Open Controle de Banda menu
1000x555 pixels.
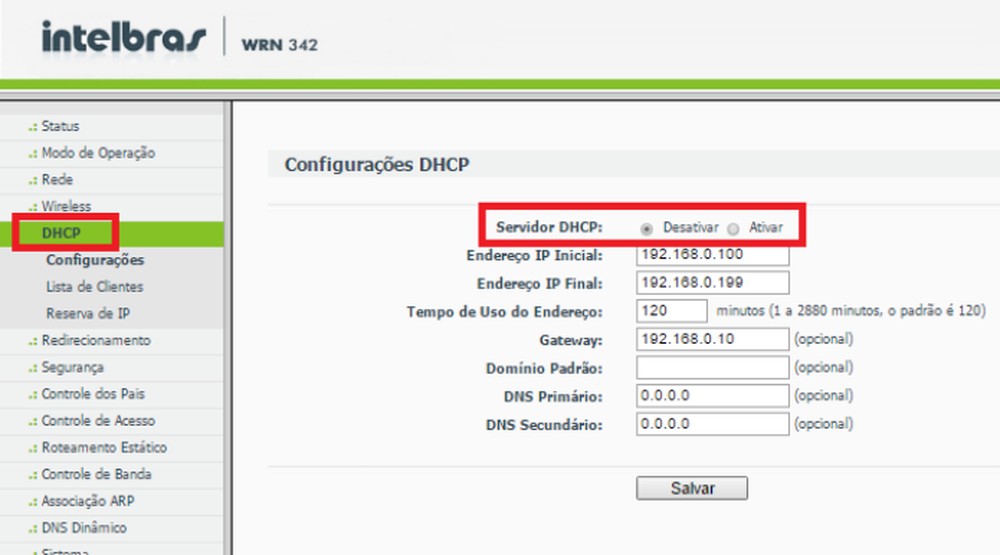(96, 475)
